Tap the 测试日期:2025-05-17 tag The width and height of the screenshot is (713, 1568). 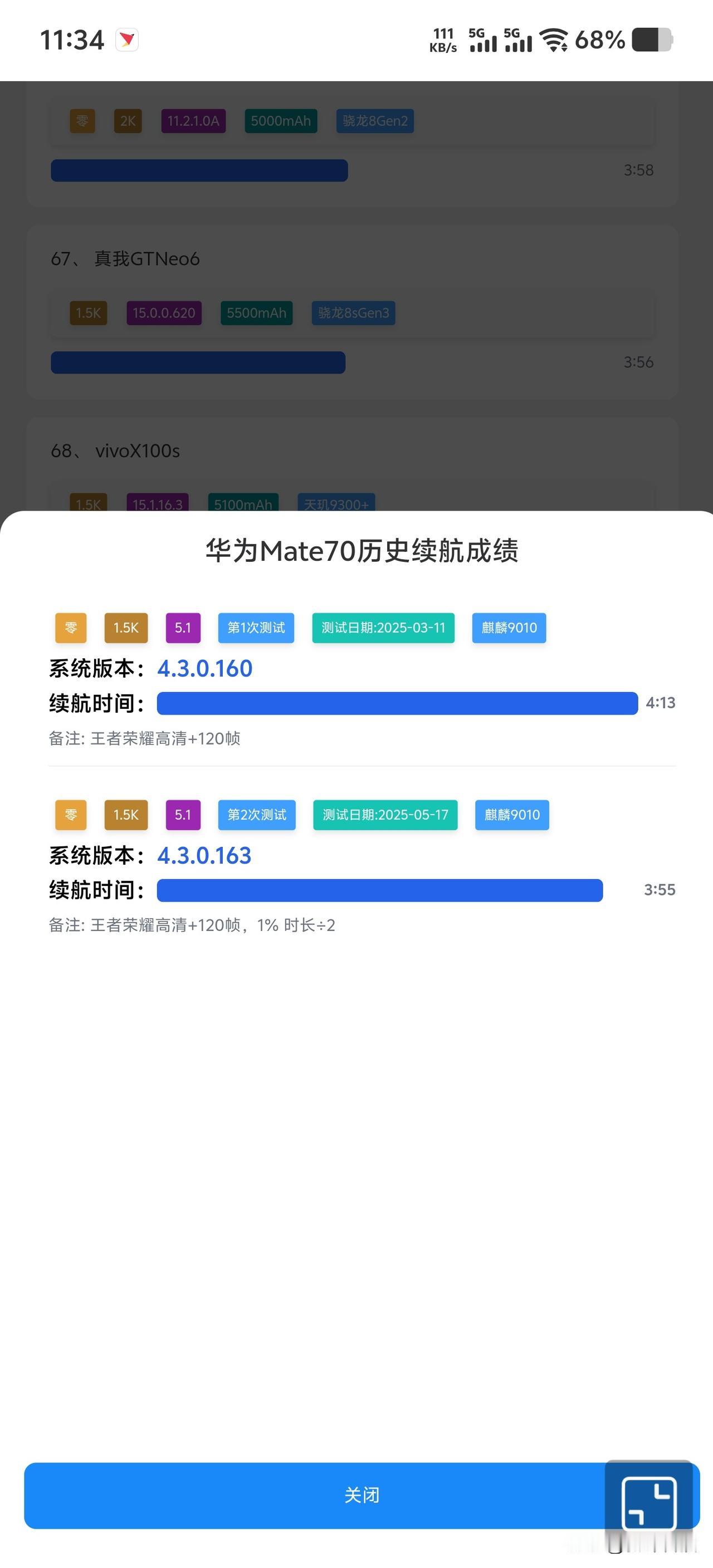click(385, 815)
